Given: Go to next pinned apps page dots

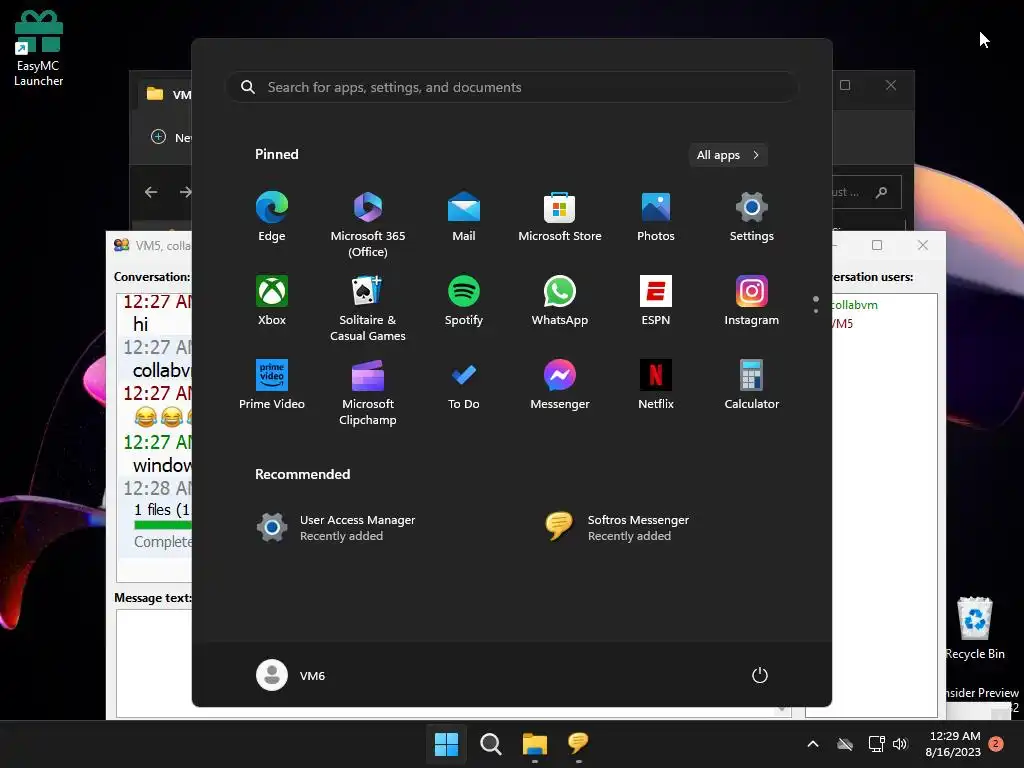Looking at the screenshot, I should (x=816, y=305).
